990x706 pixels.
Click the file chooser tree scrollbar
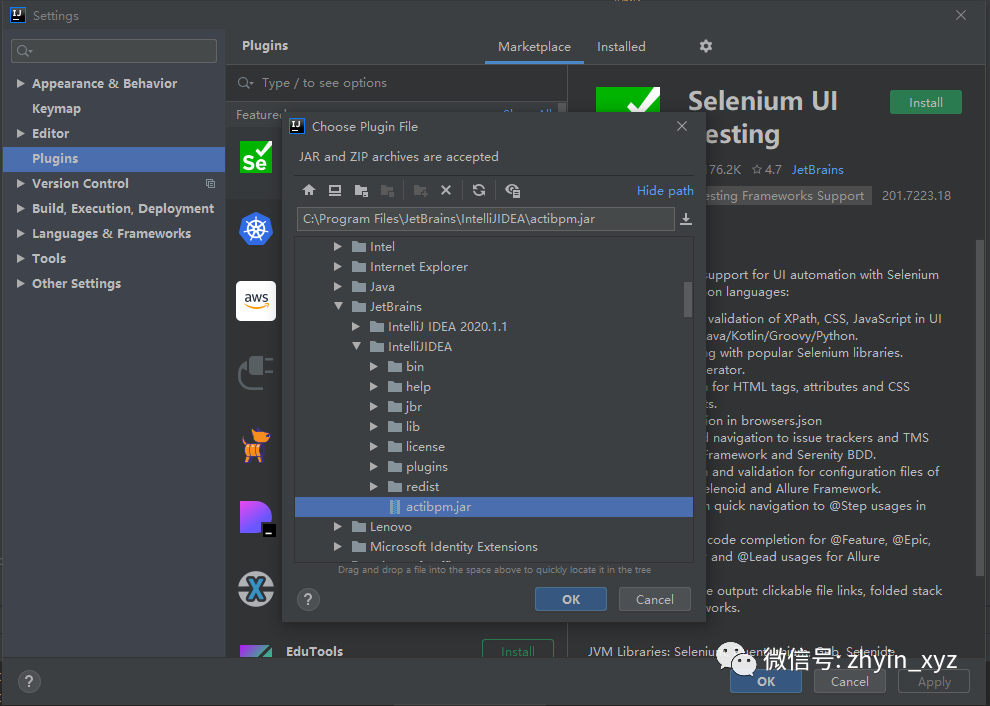[x=688, y=299]
